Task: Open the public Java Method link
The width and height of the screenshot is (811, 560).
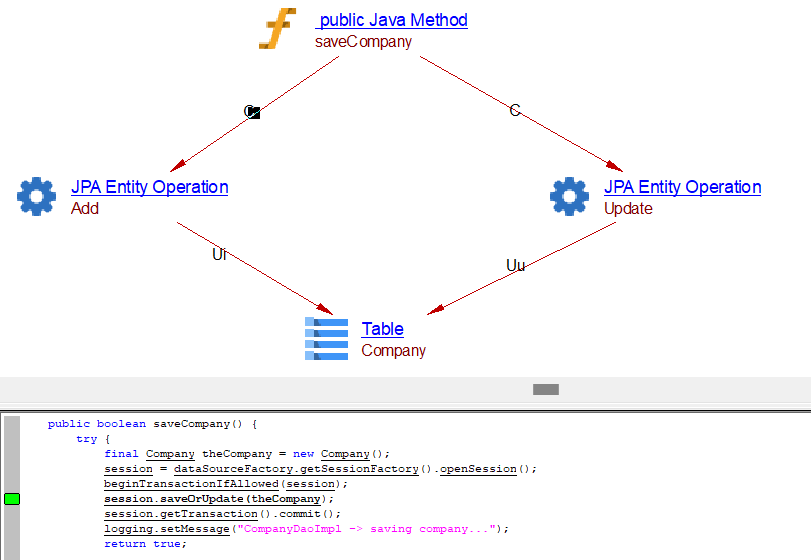Action: click(392, 20)
